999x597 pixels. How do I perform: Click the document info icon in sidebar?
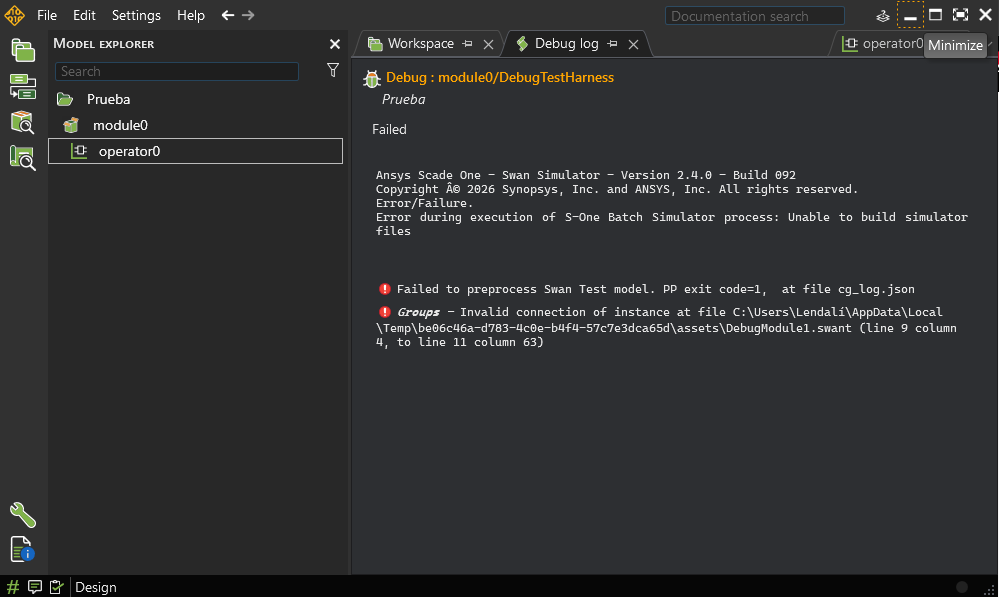[22, 549]
